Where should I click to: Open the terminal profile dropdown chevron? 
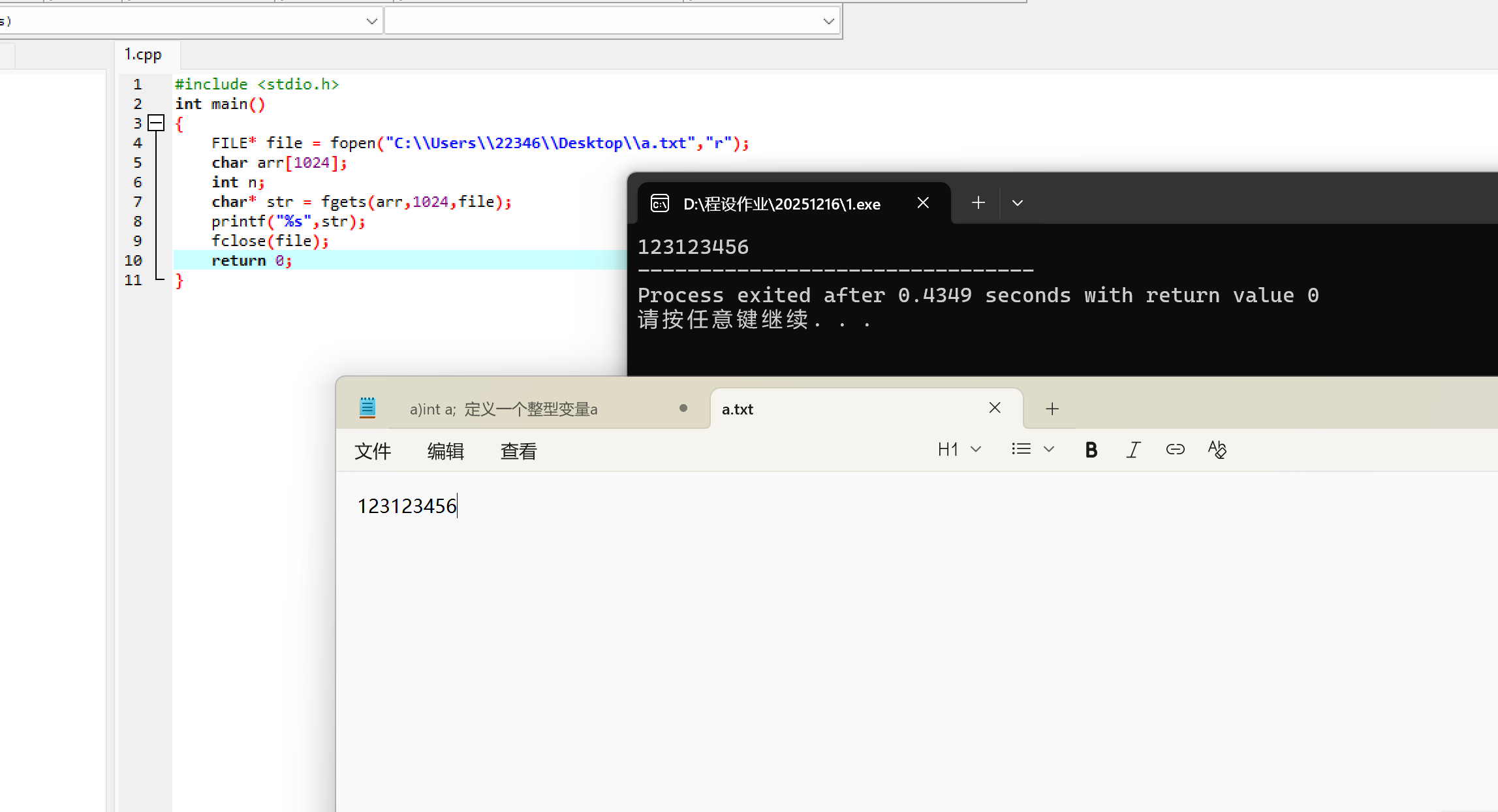1017,203
